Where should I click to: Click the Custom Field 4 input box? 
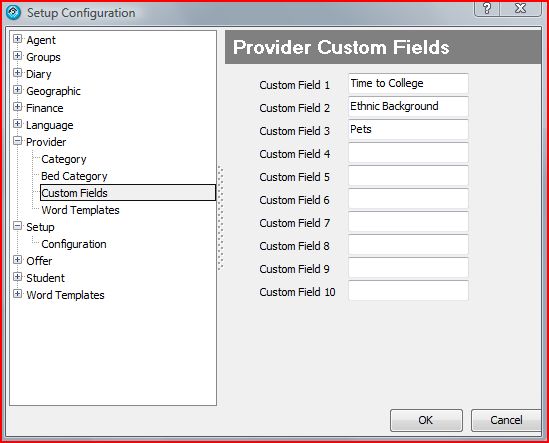[408, 153]
